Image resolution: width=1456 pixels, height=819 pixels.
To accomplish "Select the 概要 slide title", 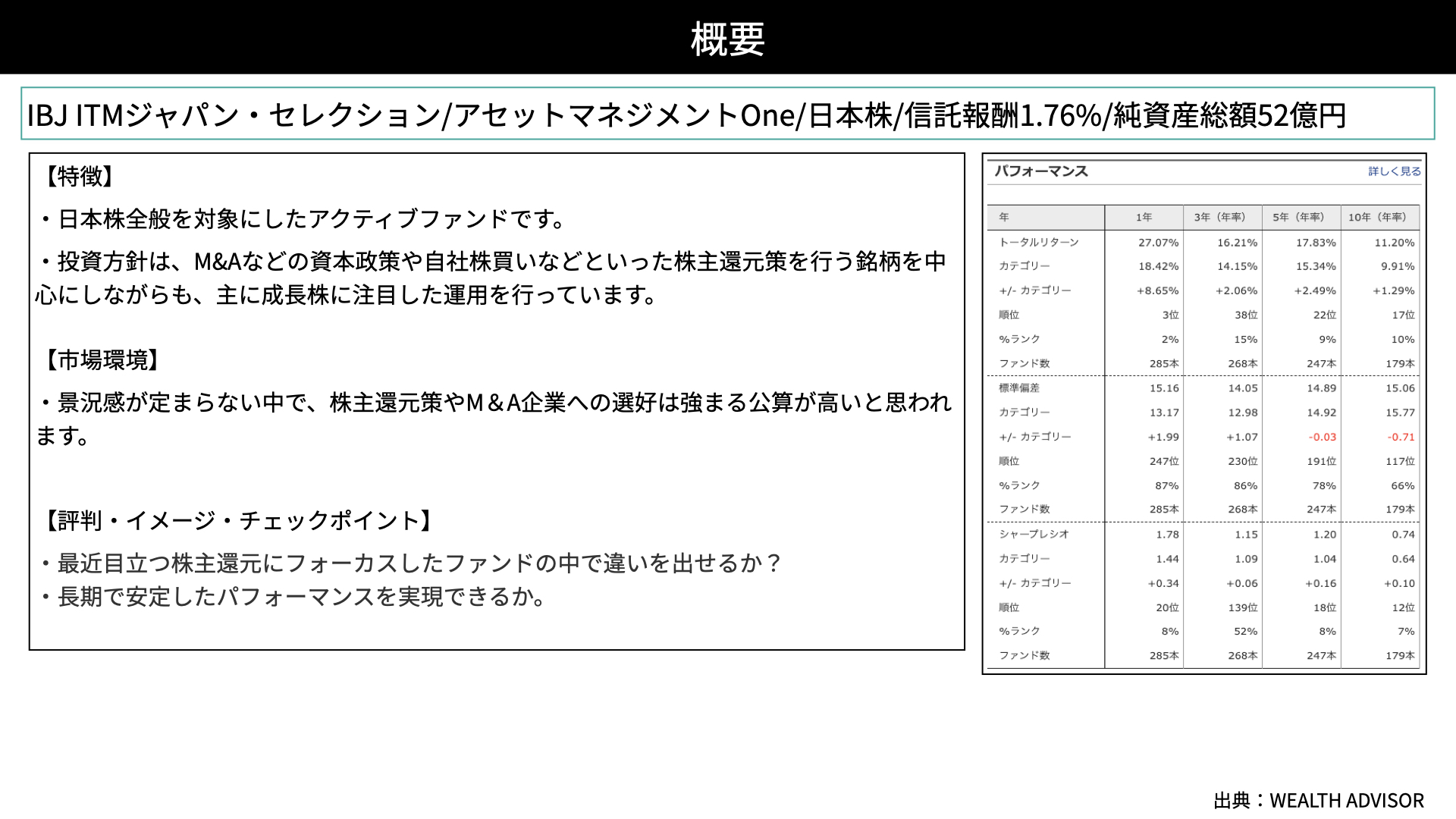I will [728, 39].
